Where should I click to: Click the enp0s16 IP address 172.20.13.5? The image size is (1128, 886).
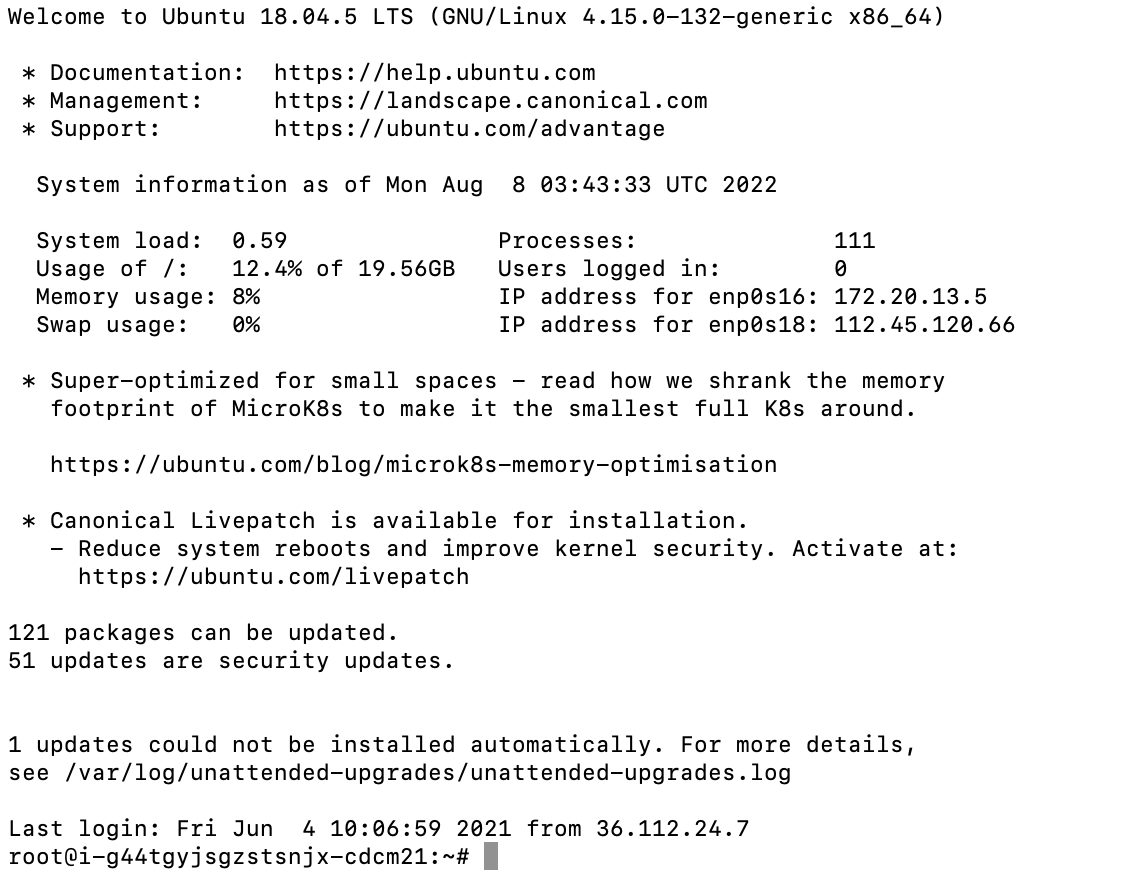(x=910, y=297)
